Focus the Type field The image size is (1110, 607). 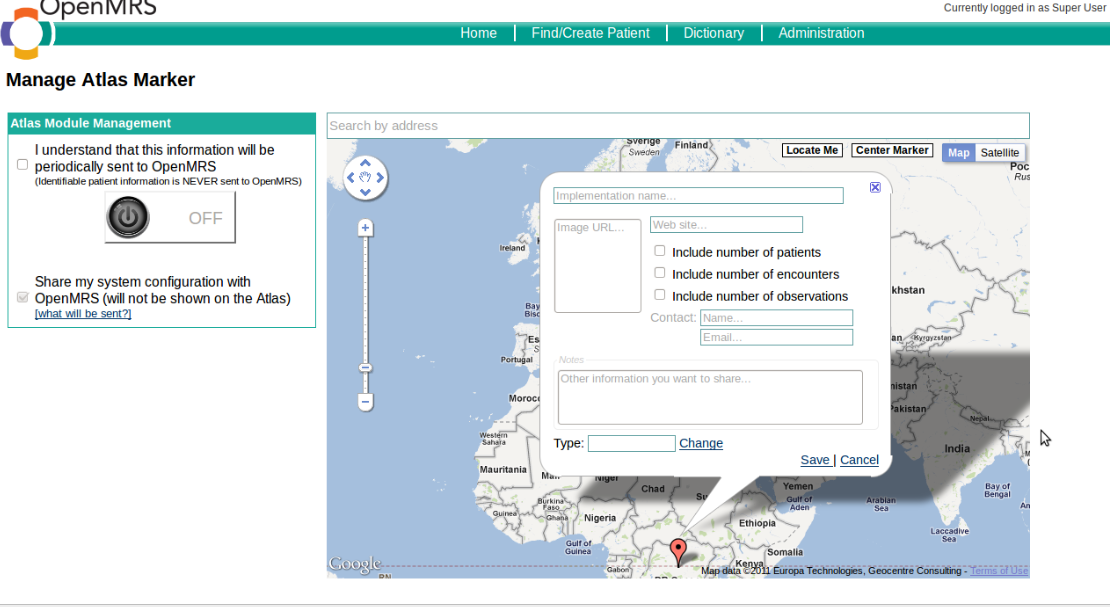pyautogui.click(x=631, y=443)
